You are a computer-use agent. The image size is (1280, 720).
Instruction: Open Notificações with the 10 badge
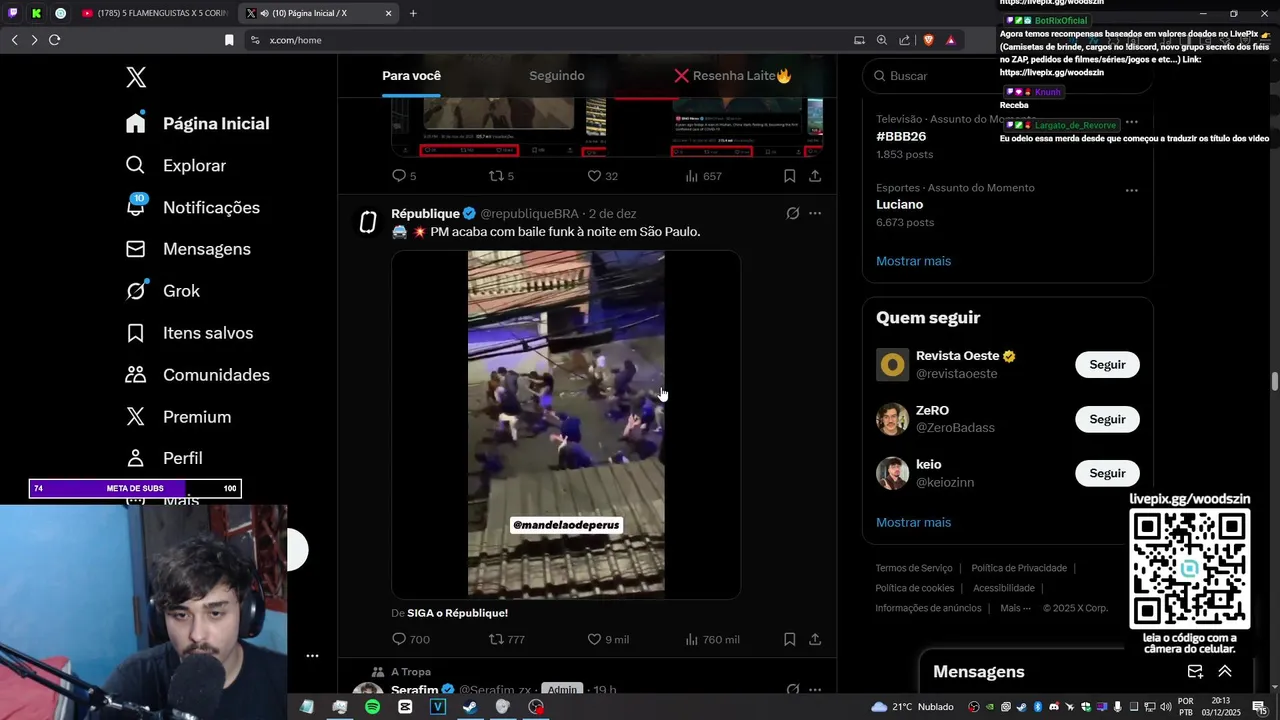192,207
